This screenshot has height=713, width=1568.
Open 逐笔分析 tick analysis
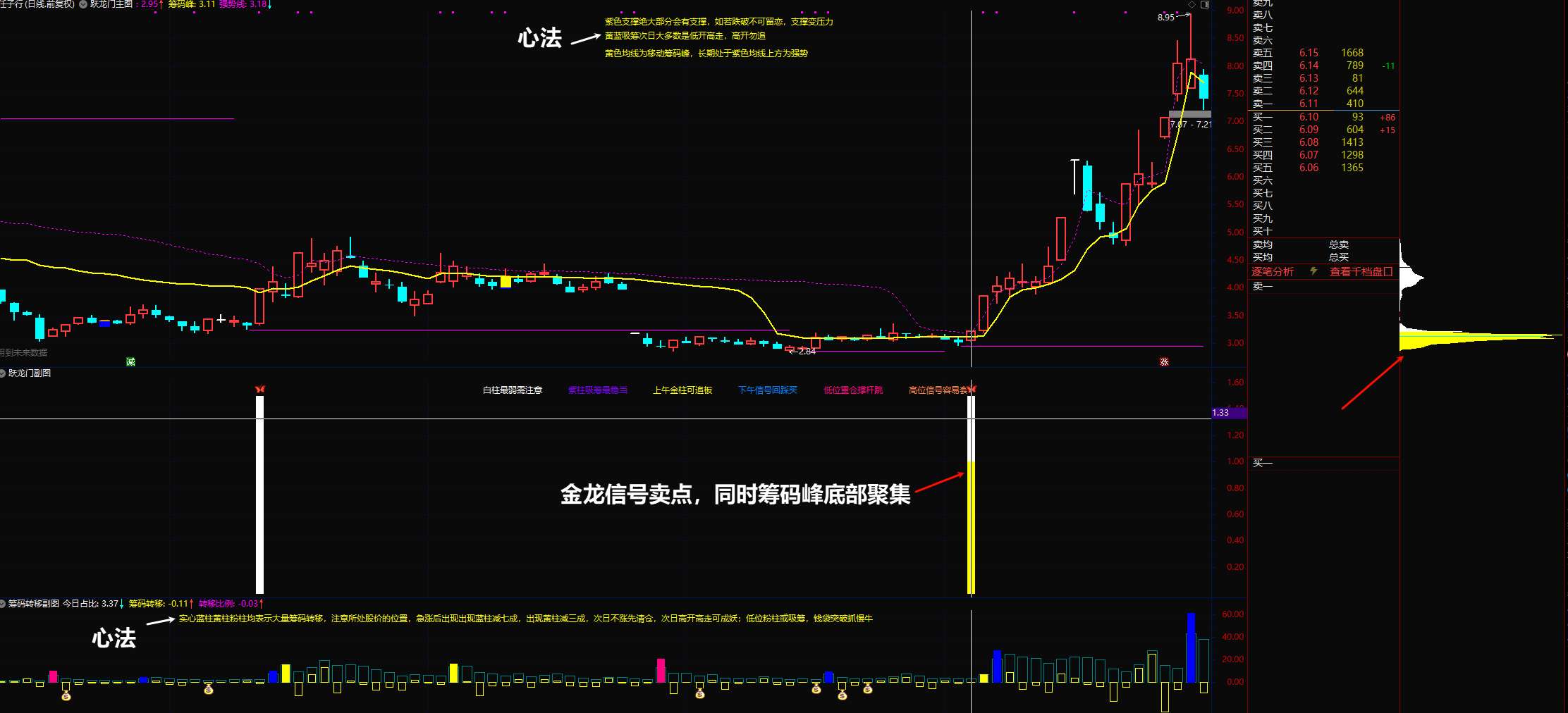(1273, 272)
